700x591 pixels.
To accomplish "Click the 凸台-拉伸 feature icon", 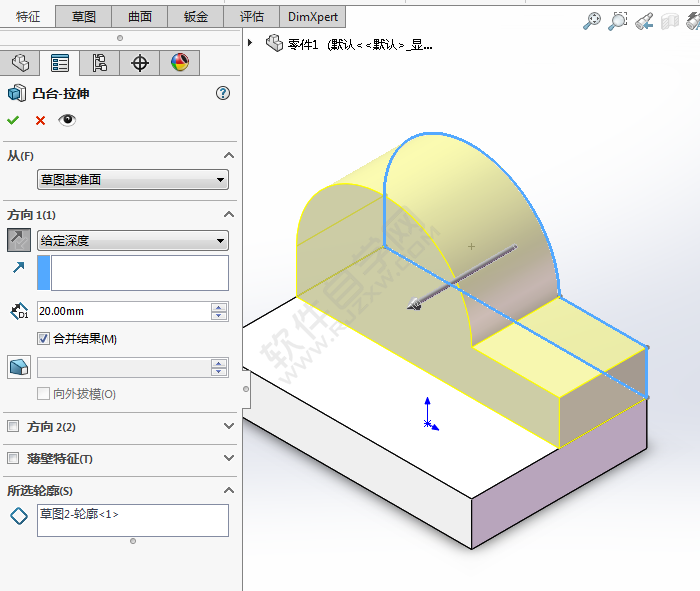I will pos(17,93).
